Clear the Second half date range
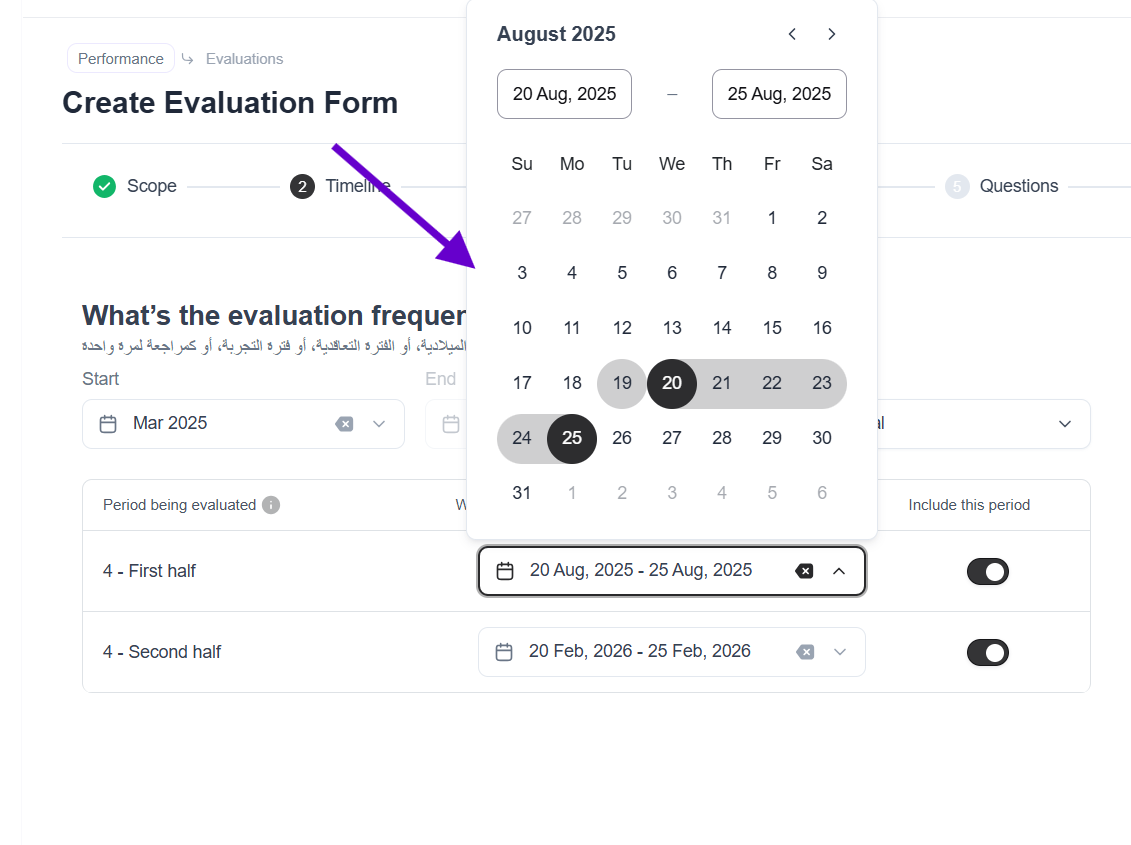The width and height of the screenshot is (1131, 845). pyautogui.click(x=805, y=652)
